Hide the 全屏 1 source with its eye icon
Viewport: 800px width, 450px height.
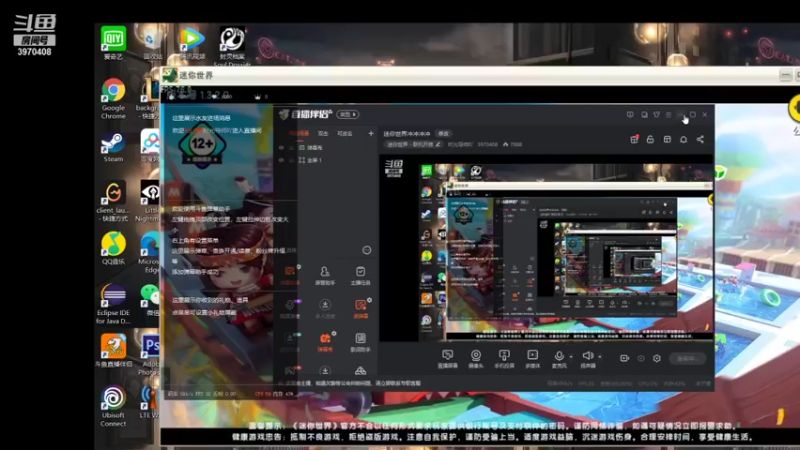(x=281, y=160)
